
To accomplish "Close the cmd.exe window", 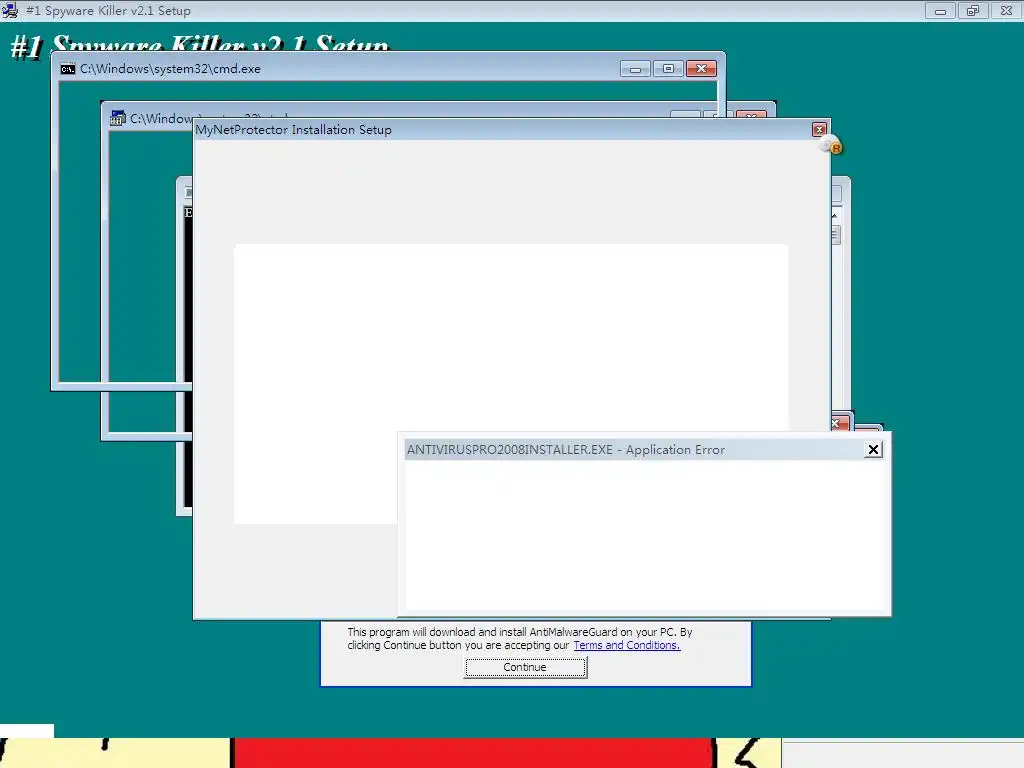I will [701, 69].
